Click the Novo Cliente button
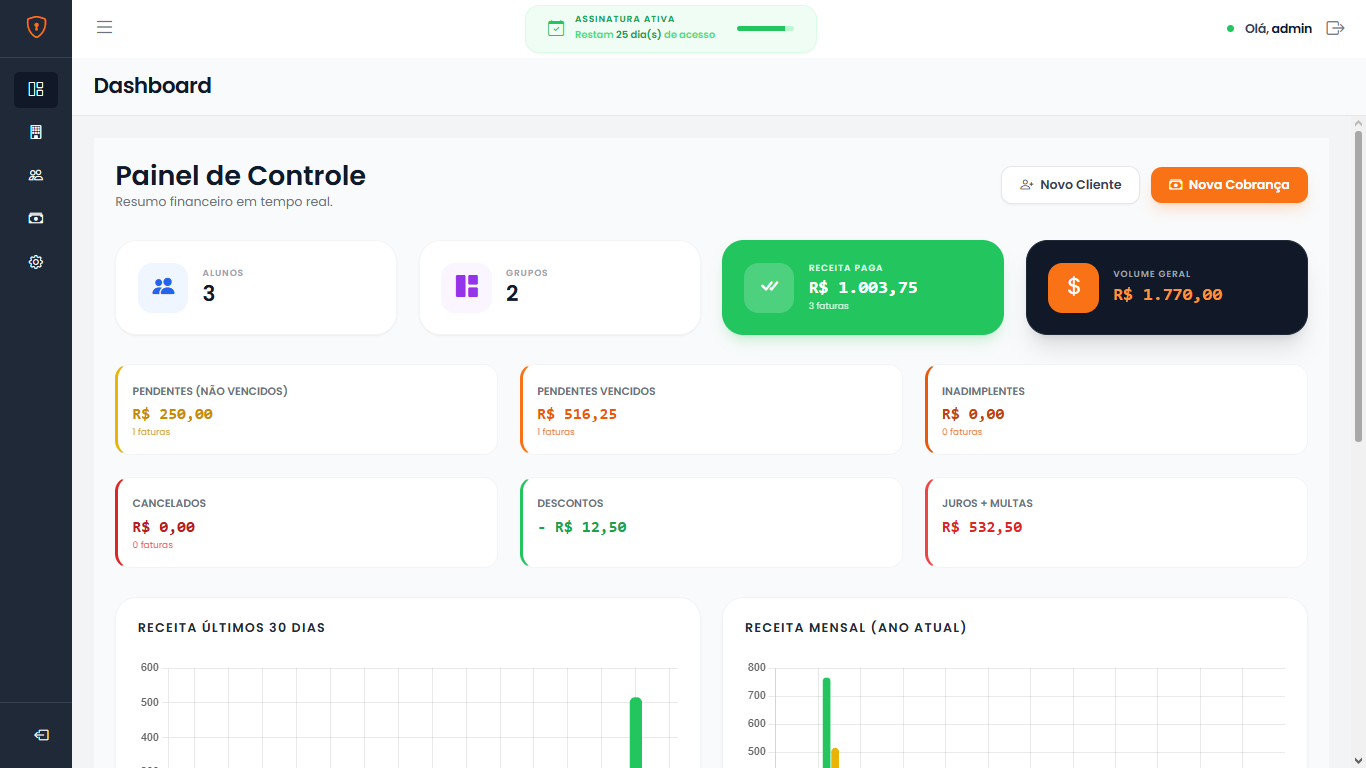 1070,185
